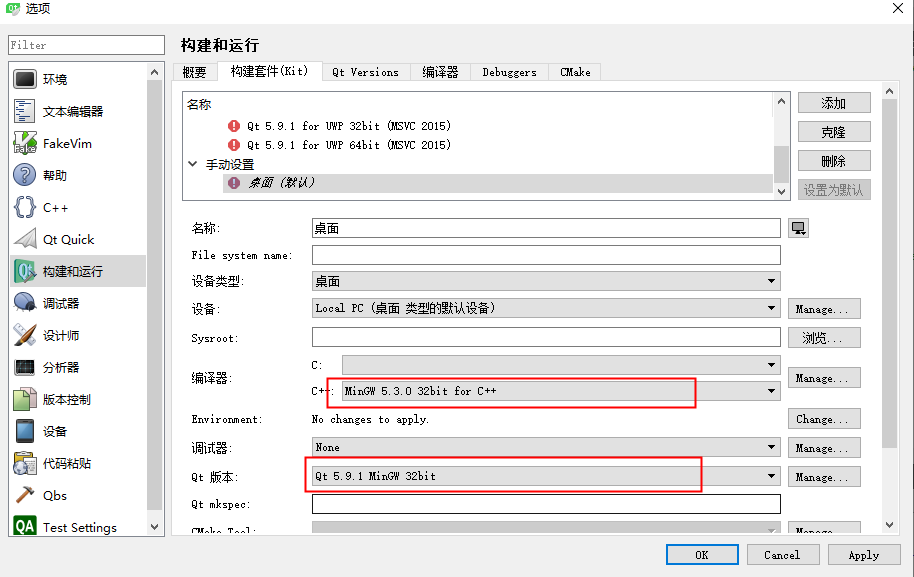Click the File system name field
This screenshot has width=914, height=577.
546,255
